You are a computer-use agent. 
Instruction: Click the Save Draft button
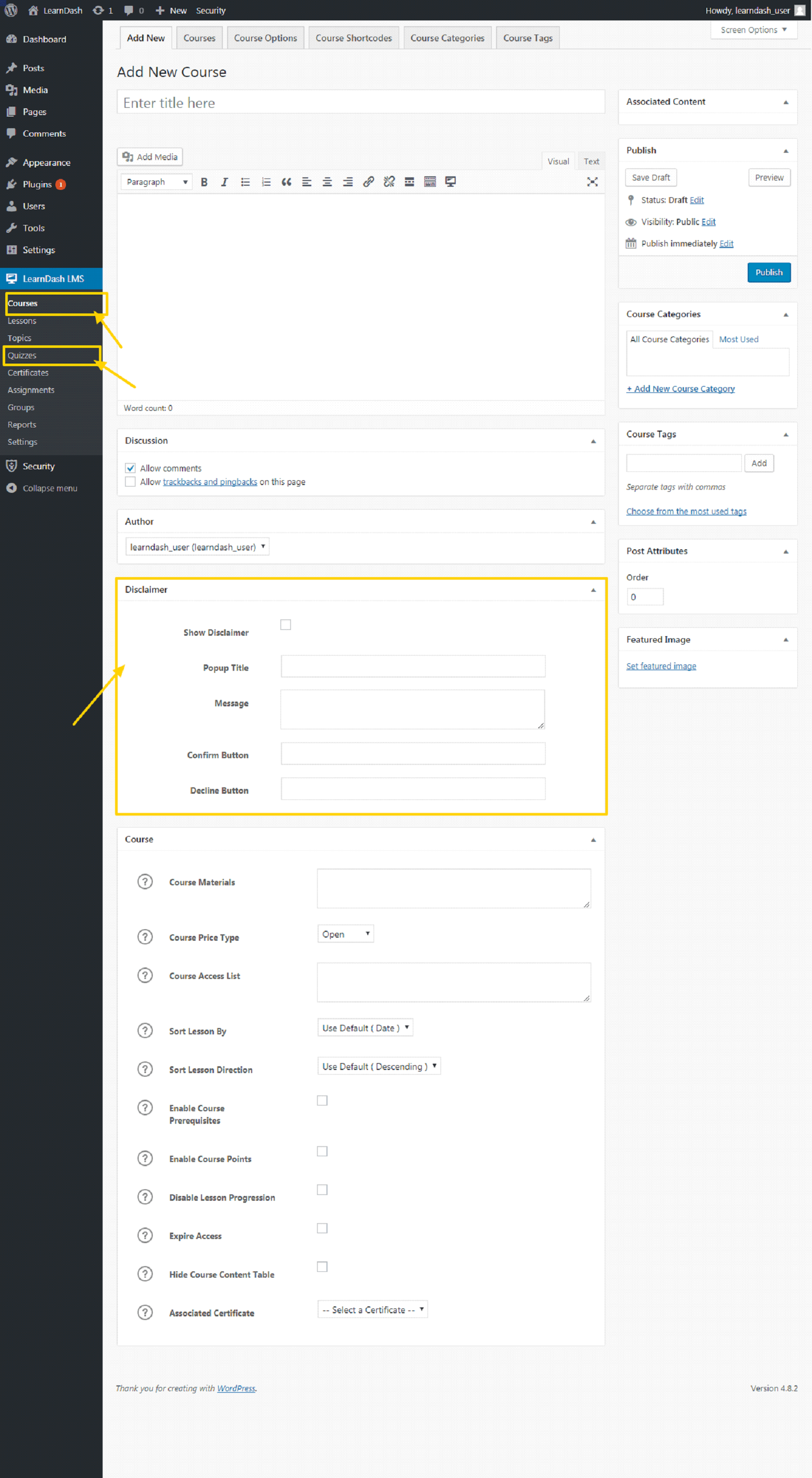tap(651, 177)
